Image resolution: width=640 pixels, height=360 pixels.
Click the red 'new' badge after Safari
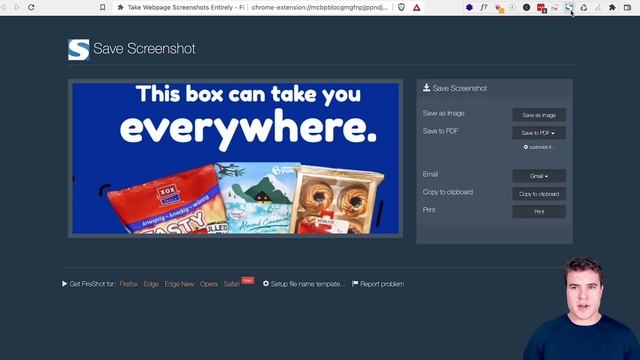(248, 280)
